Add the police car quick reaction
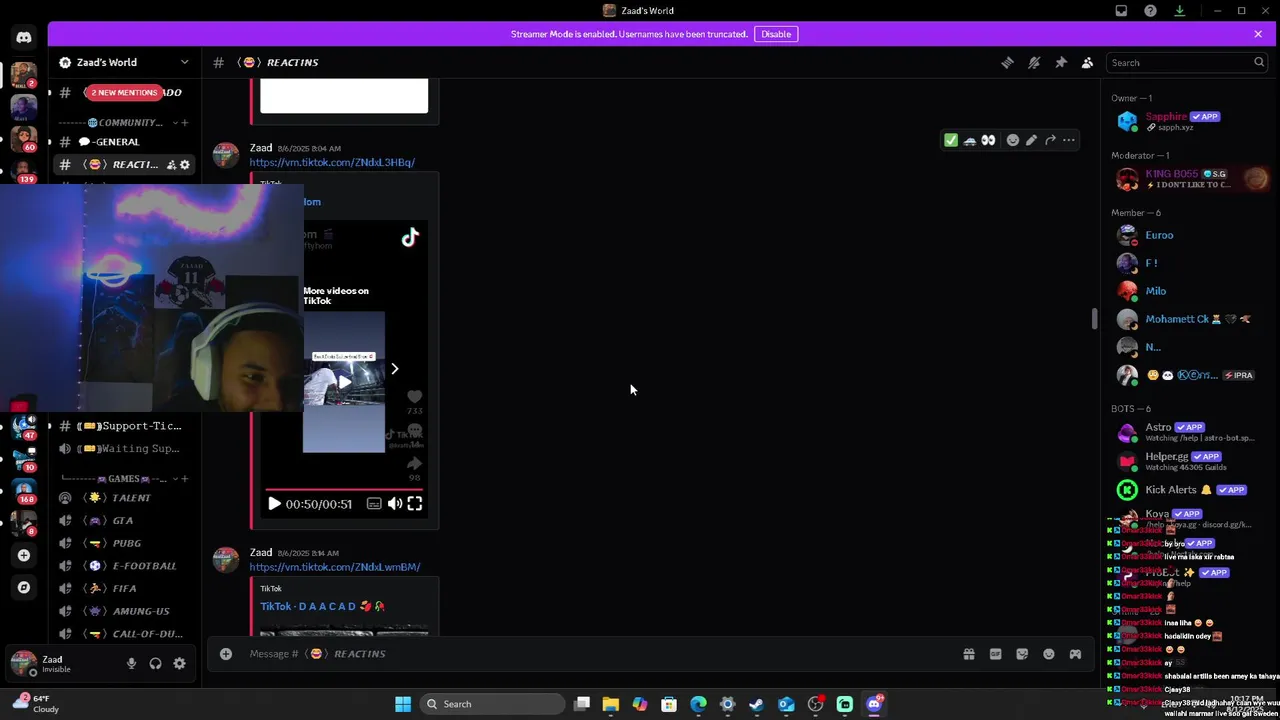The height and width of the screenshot is (720, 1280). point(969,140)
